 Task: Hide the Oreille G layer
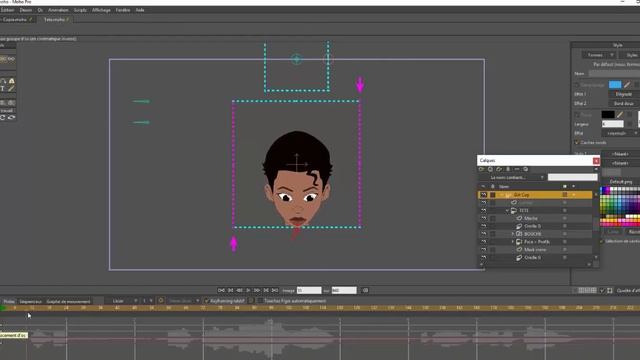(484, 258)
